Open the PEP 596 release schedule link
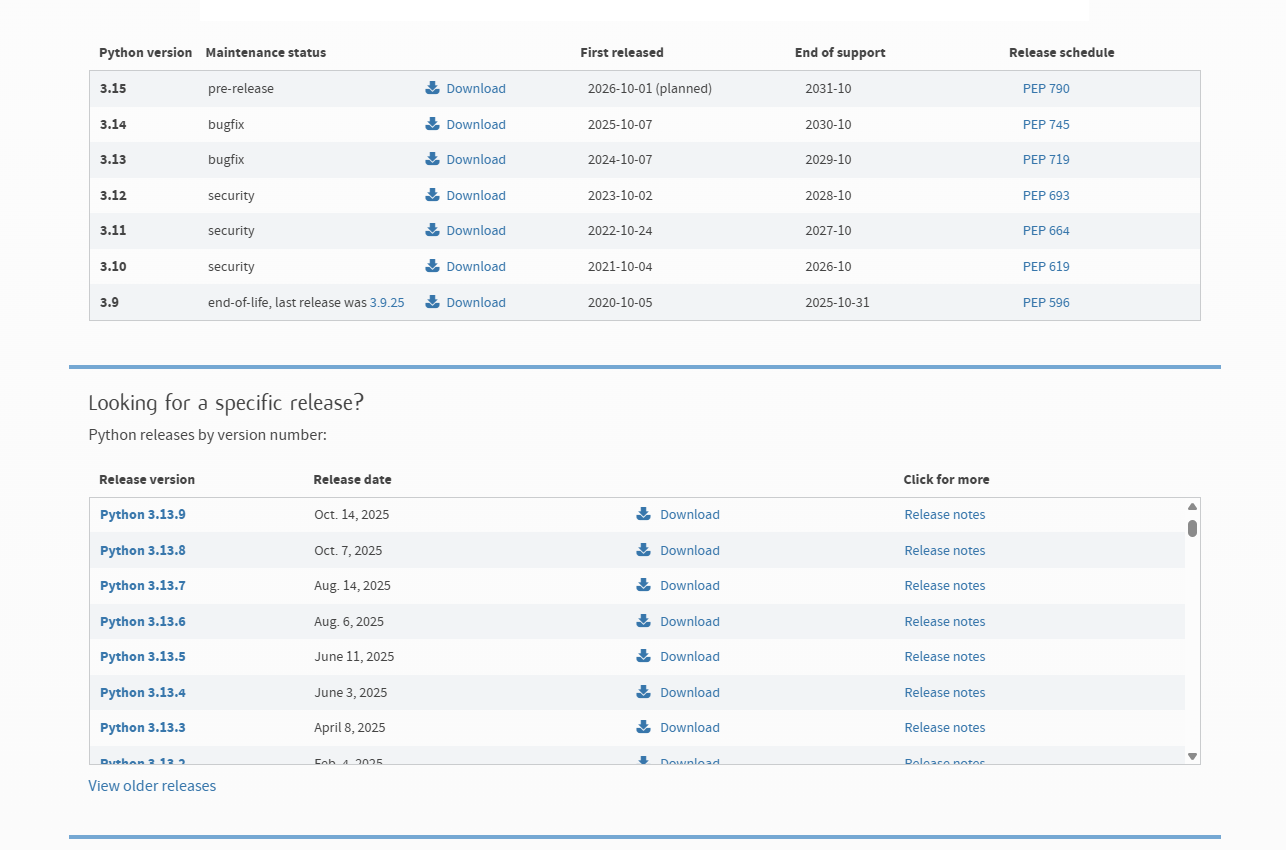This screenshot has width=1286, height=850. [1046, 303]
